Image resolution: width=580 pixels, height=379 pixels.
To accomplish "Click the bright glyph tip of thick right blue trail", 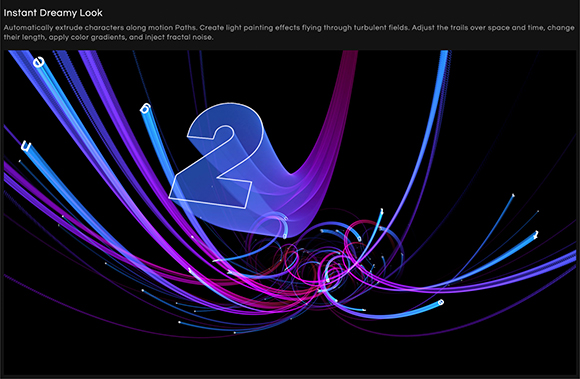I will pos(535,234).
